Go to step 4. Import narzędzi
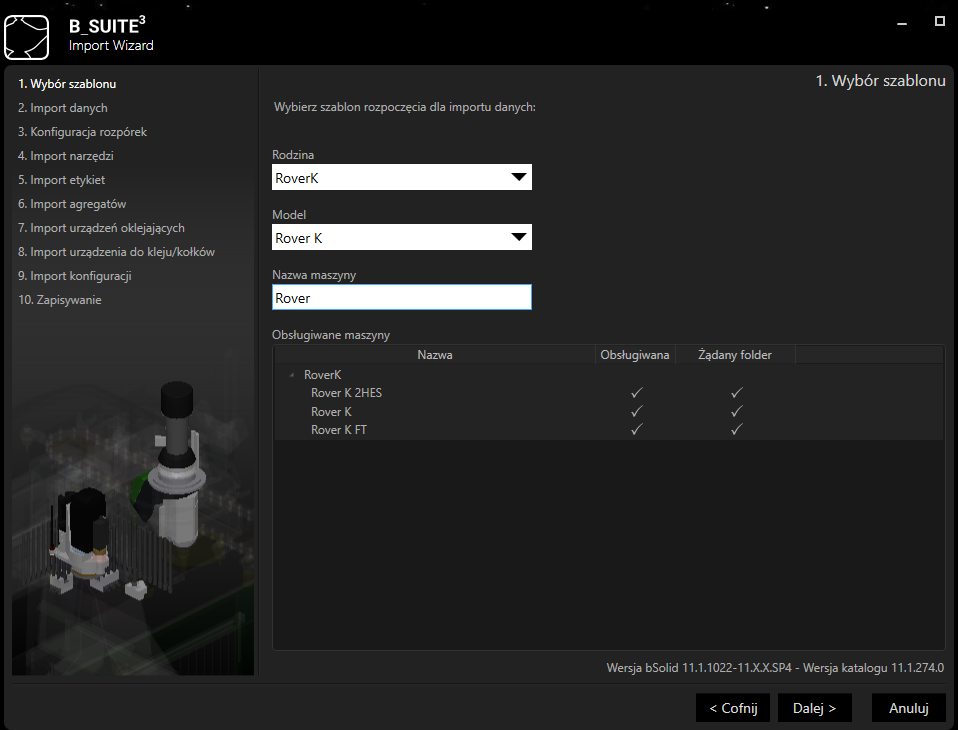This screenshot has width=958, height=730. (x=66, y=156)
